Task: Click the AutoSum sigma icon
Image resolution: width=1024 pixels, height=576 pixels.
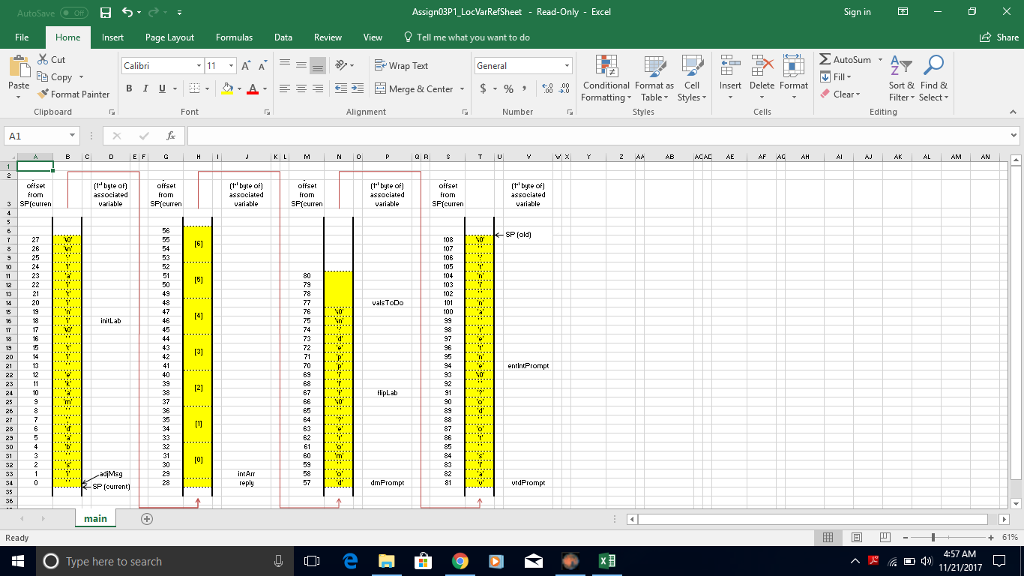Action: [x=826, y=60]
